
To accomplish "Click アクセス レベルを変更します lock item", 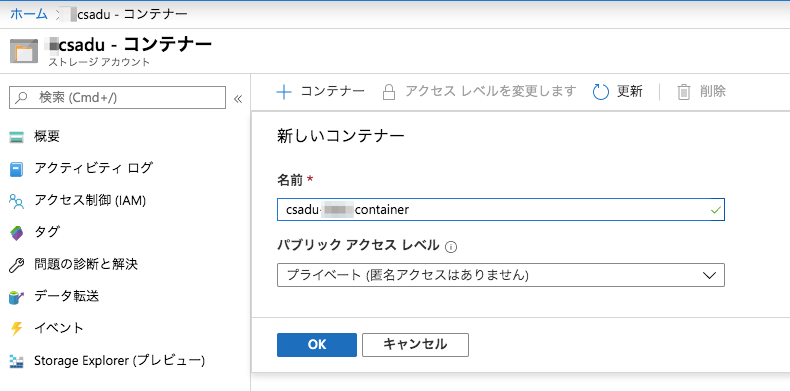I will [479, 92].
